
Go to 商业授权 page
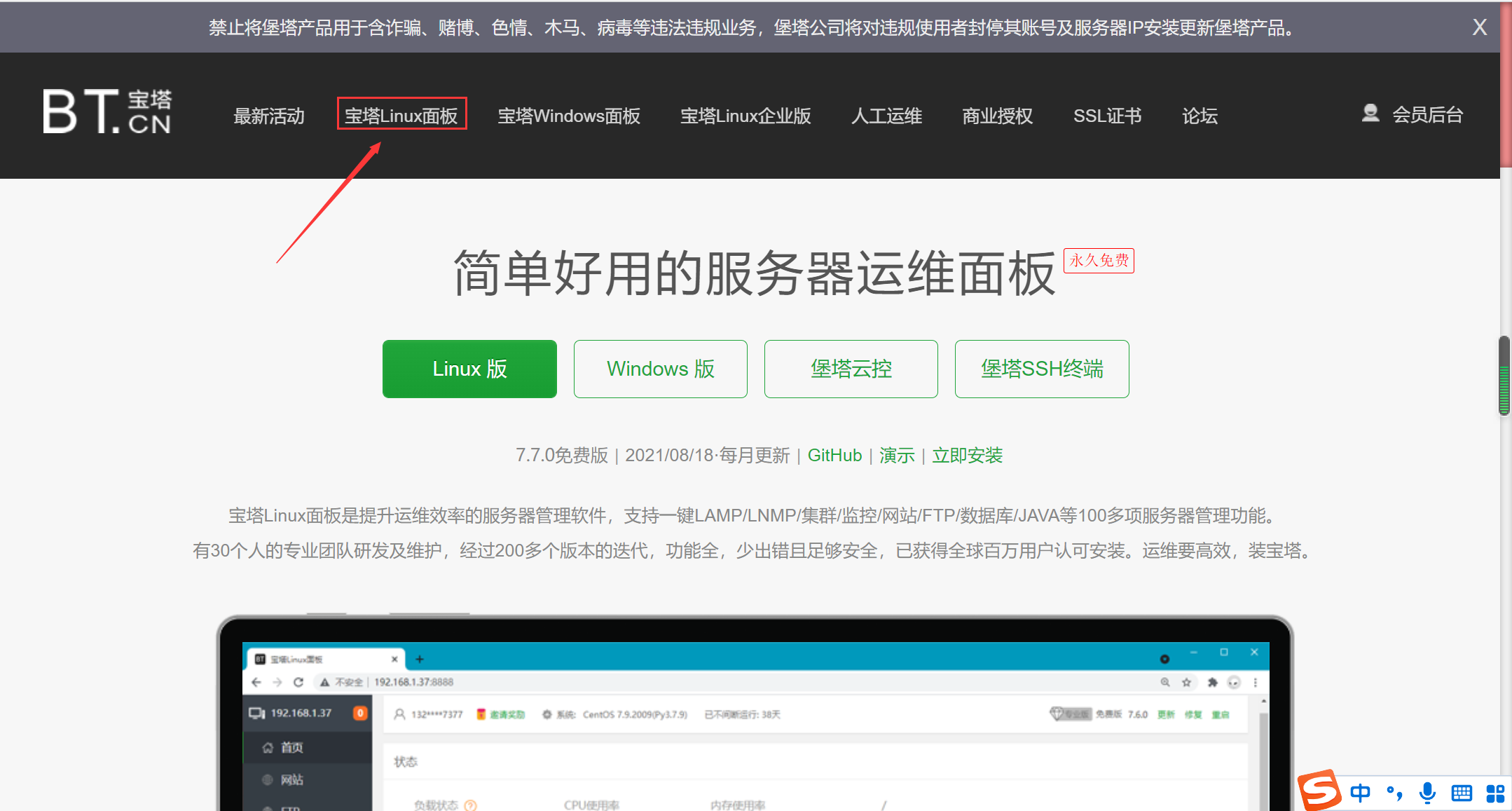pyautogui.click(x=998, y=116)
